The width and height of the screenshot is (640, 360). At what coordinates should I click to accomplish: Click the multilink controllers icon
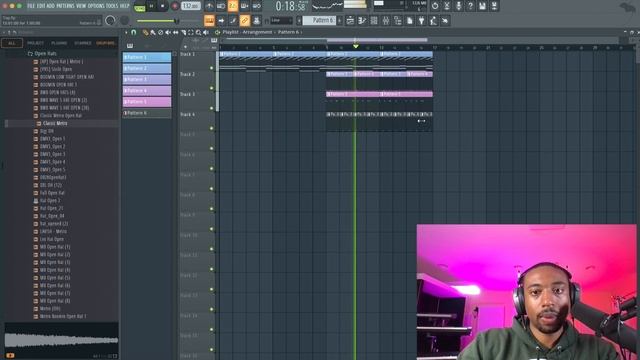(256, 20)
